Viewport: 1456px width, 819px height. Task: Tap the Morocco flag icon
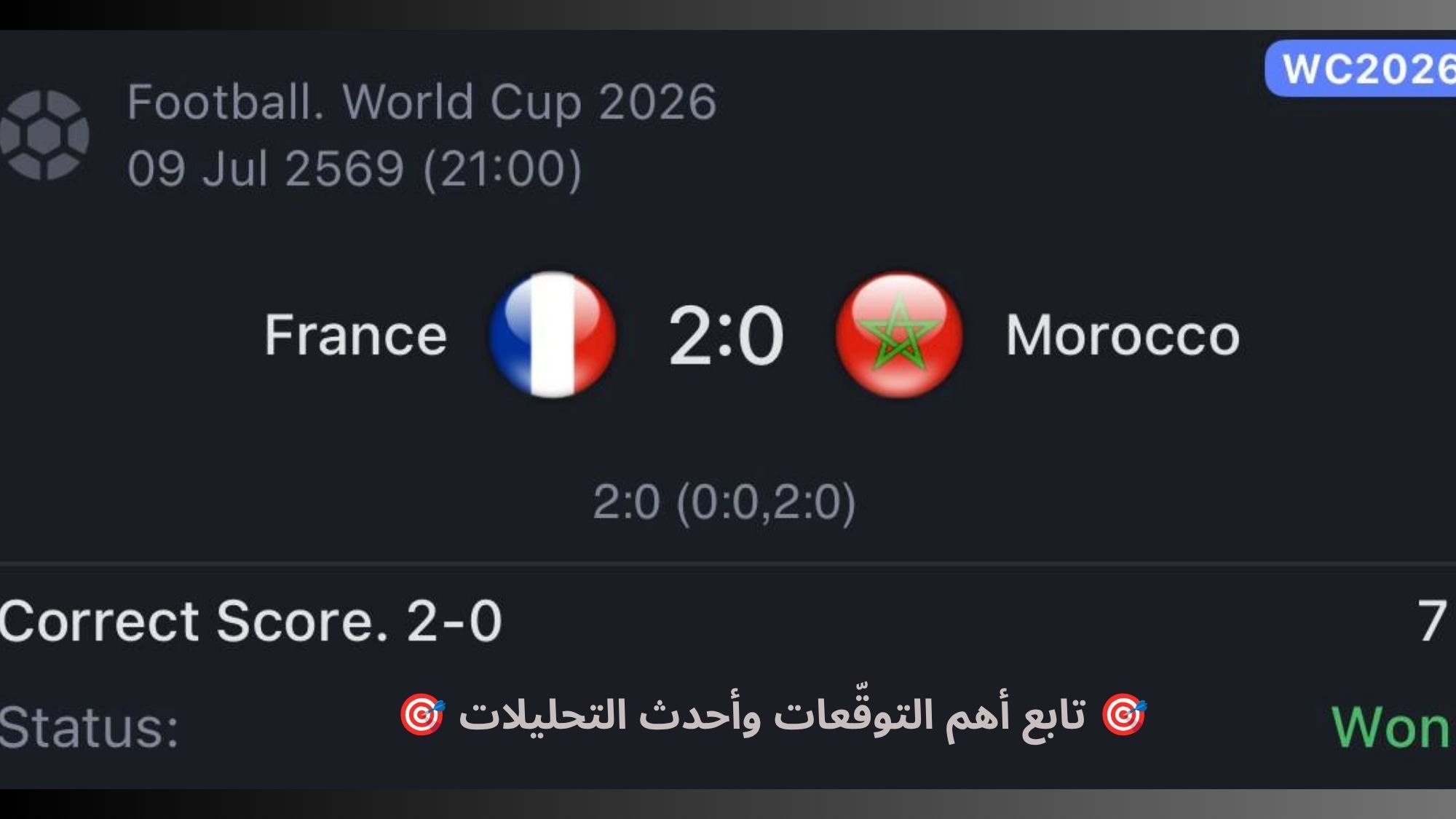pyautogui.click(x=899, y=335)
